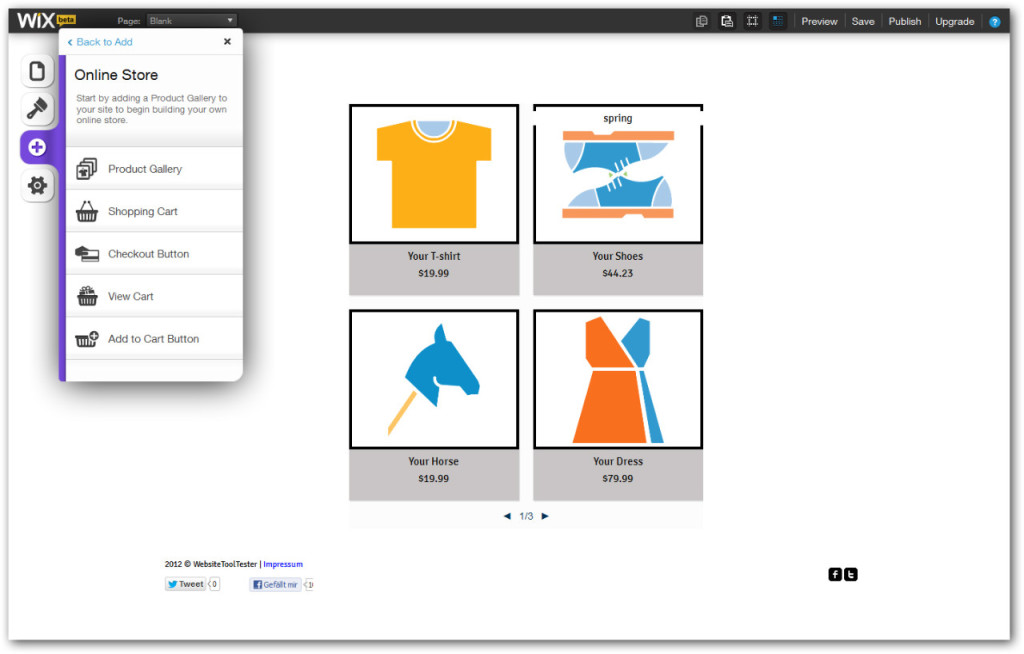Add a Product Gallery from the list
Screen dimensions: 1024x654
(145, 169)
